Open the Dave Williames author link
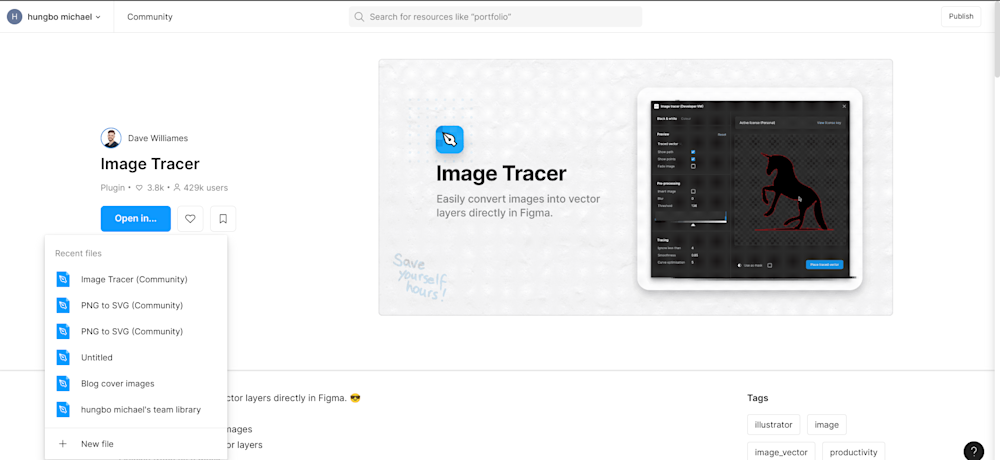Viewport: 1000px width, 460px height. pos(158,138)
